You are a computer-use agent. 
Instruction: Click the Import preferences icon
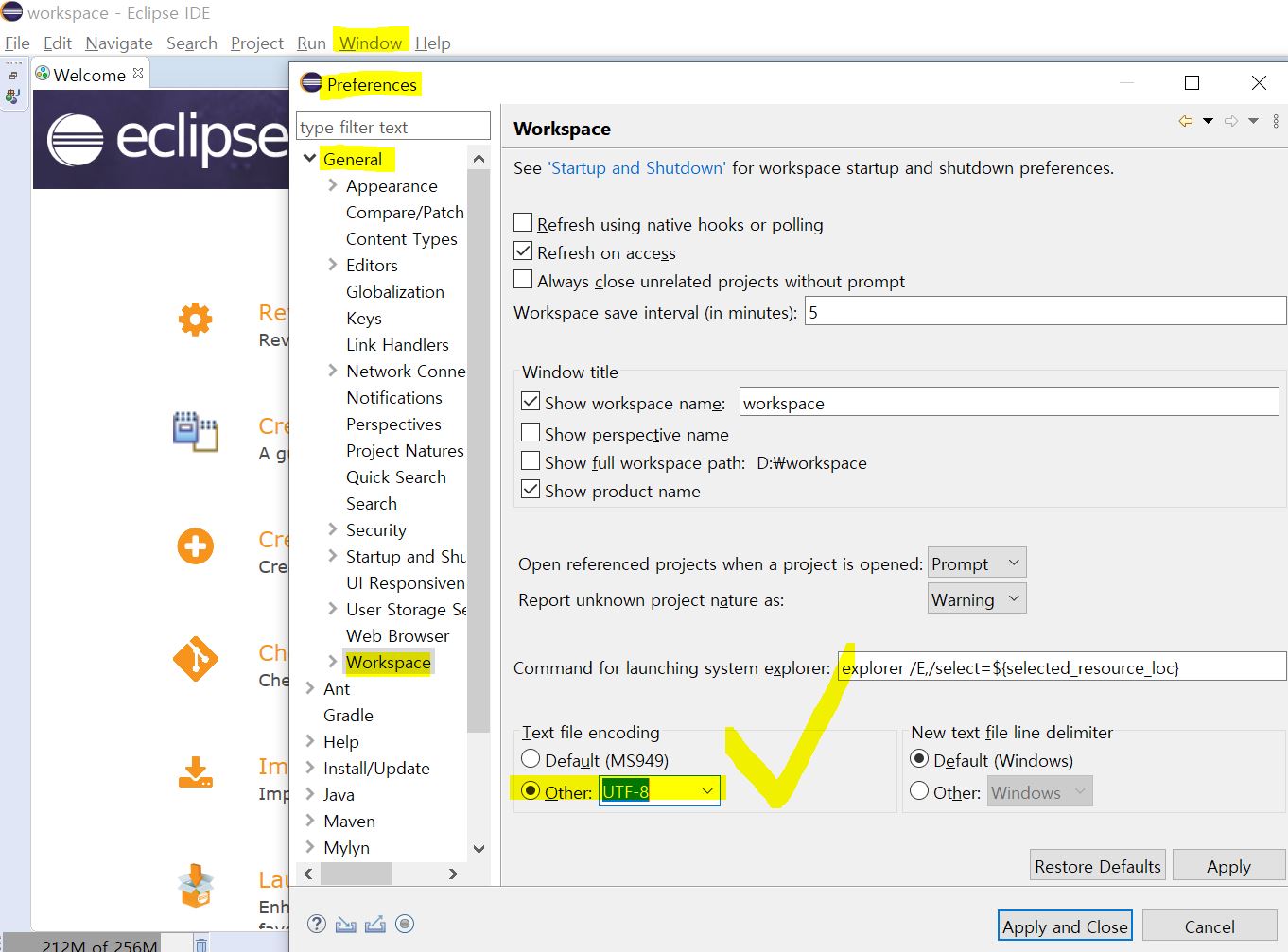click(x=345, y=925)
